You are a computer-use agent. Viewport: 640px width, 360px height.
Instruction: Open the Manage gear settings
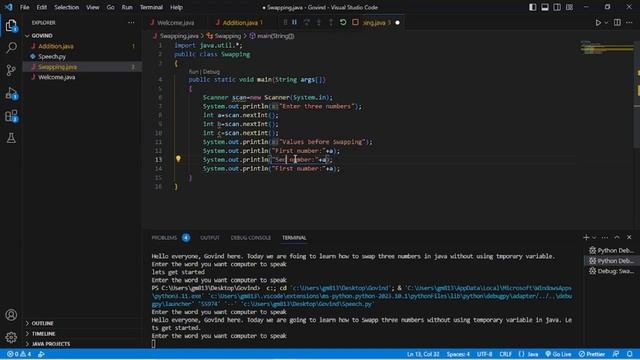[x=11, y=337]
